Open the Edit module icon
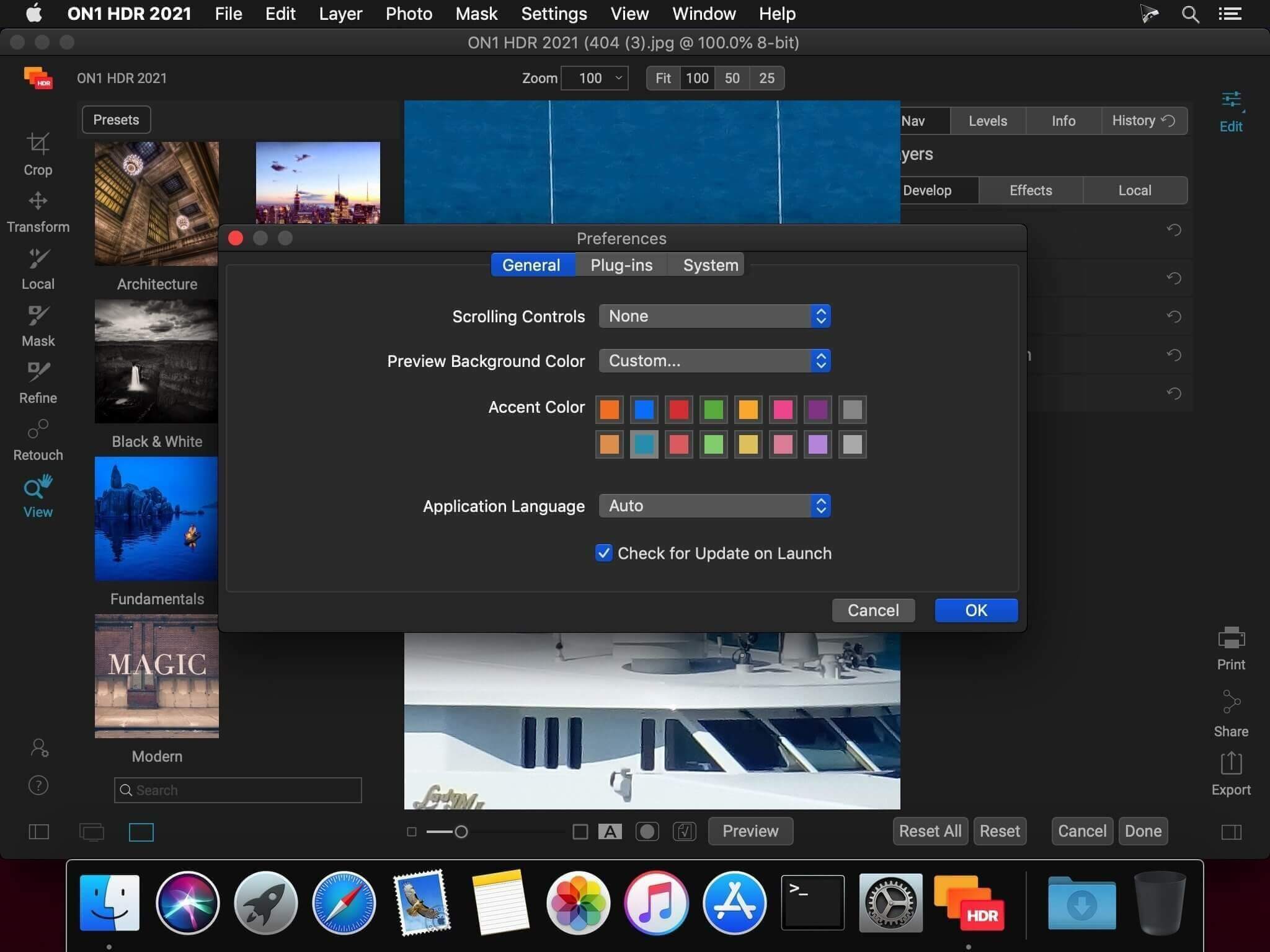 1231,112
